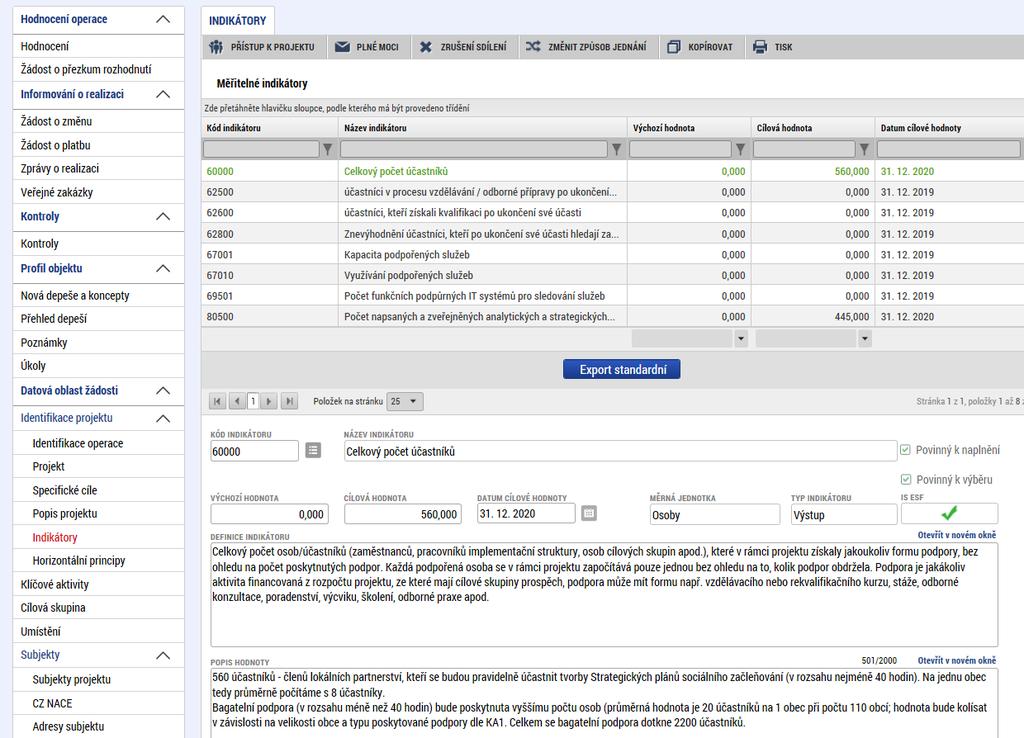Viewport: 1024px width, 738px height.
Task: Click Měrná jednotka field showing Osoby
Action: point(714,515)
